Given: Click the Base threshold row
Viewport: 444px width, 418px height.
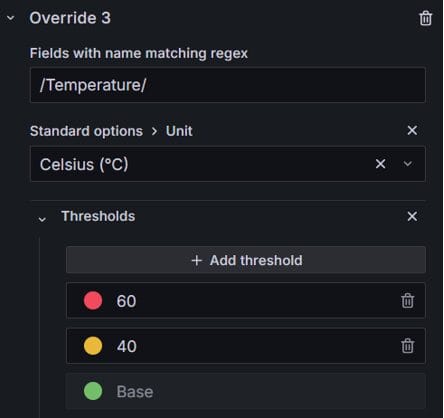Looking at the screenshot, I should [x=246, y=391].
